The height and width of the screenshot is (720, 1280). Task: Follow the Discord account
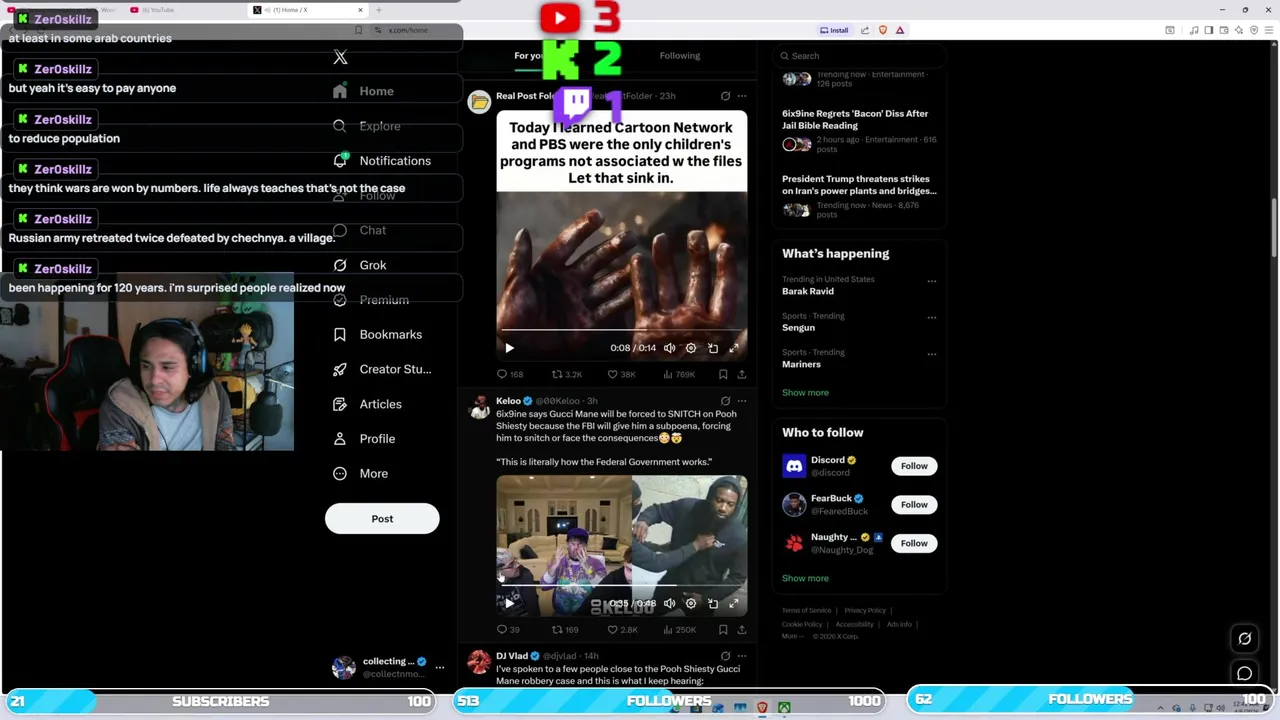click(914, 466)
